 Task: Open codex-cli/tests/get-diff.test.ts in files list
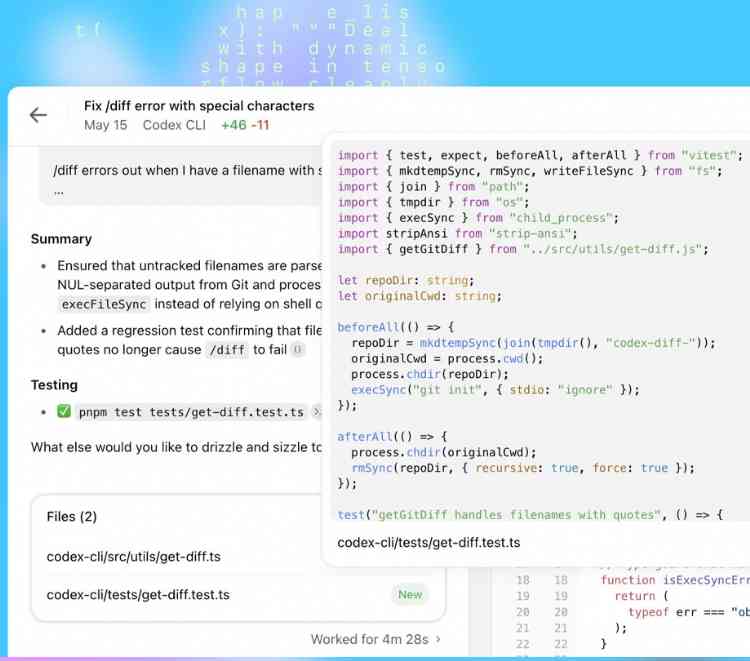click(138, 594)
